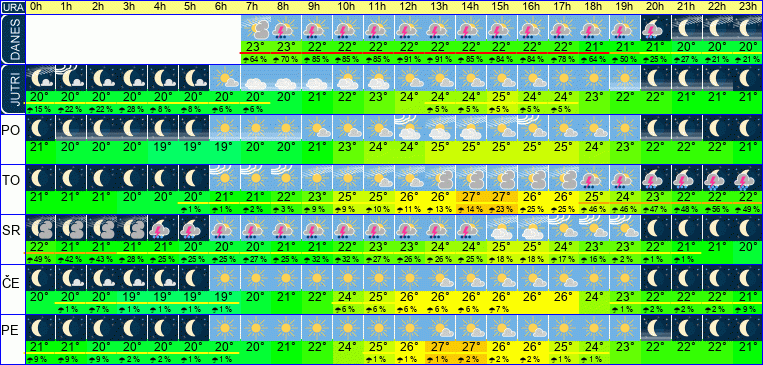Viewport: 763px width, 365px height.
Task: Click the 27° orange cell at TO 14h
Action: coord(471,198)
